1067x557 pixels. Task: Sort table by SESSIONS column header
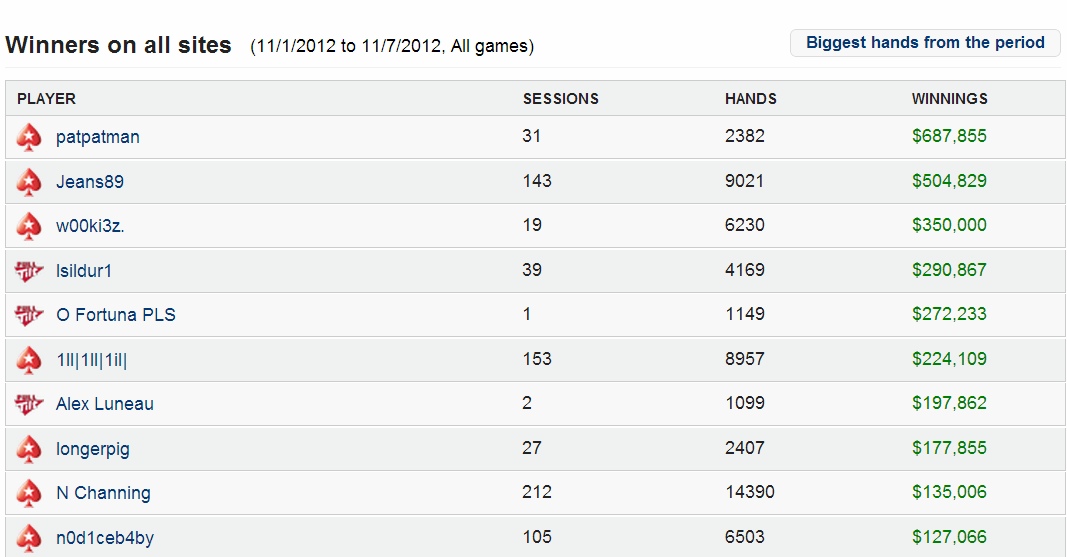point(561,99)
